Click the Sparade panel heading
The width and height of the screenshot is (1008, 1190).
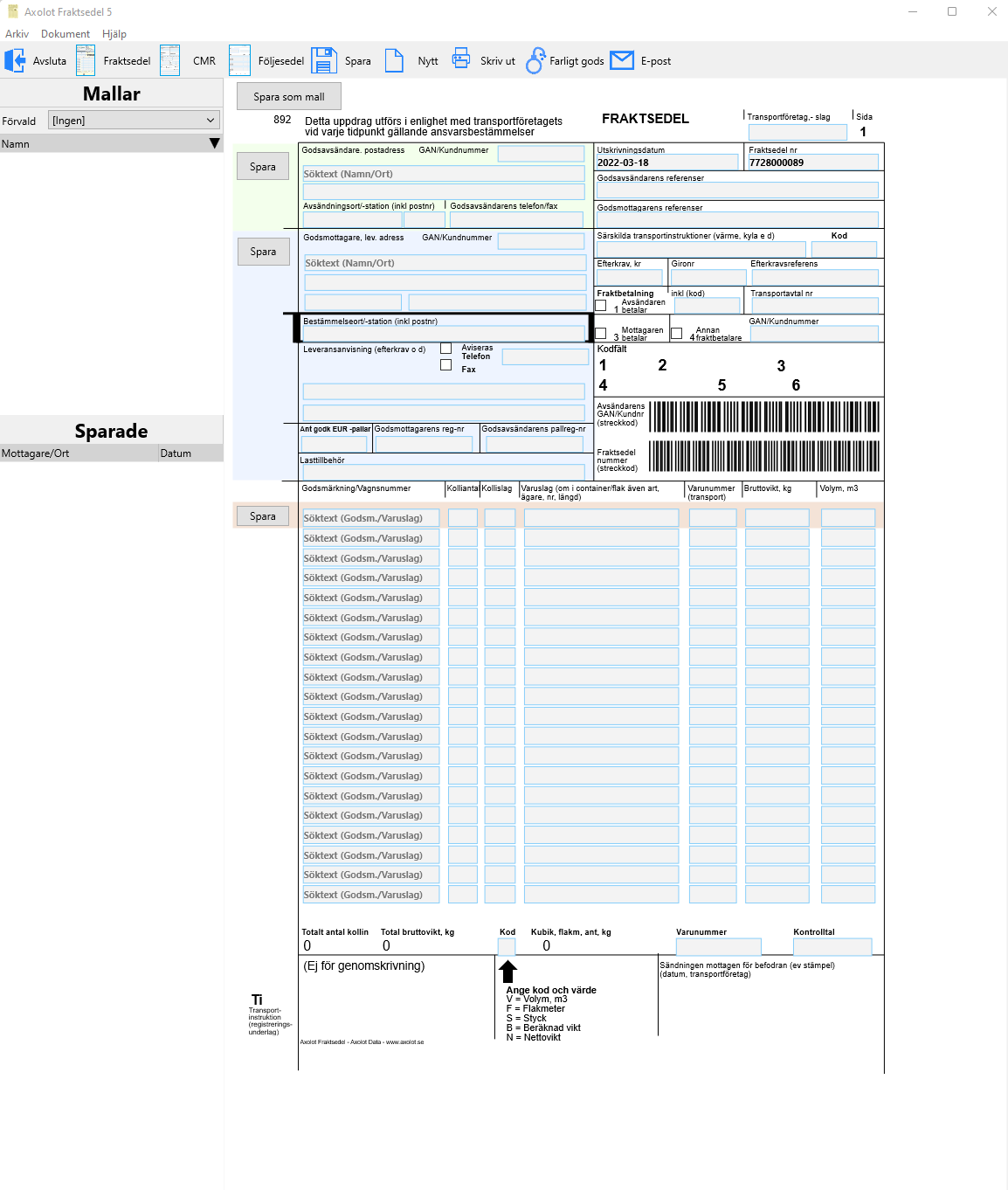tap(112, 431)
